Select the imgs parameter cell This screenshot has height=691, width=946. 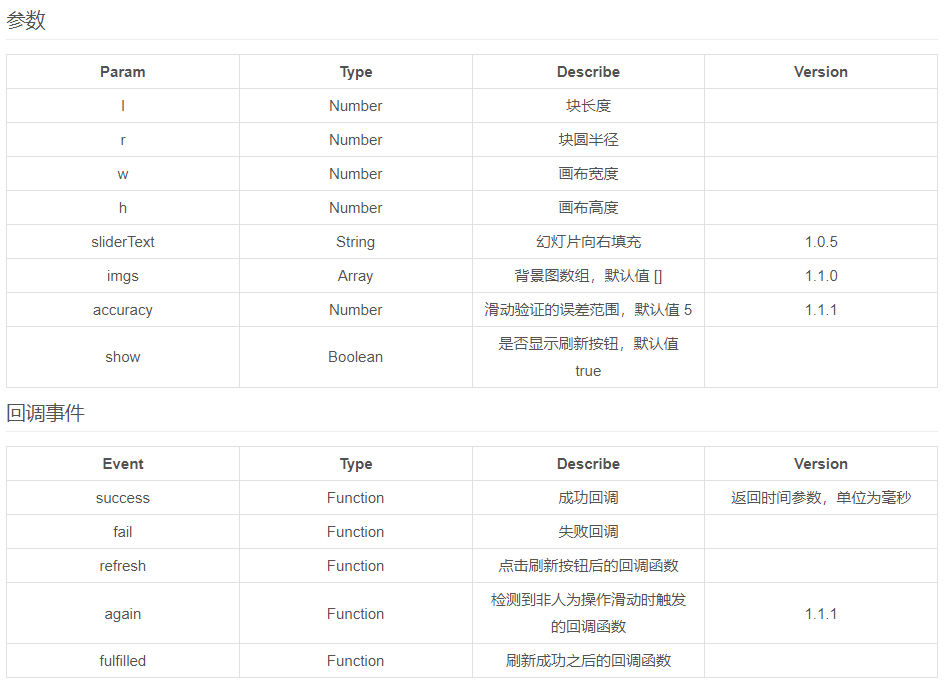123,276
